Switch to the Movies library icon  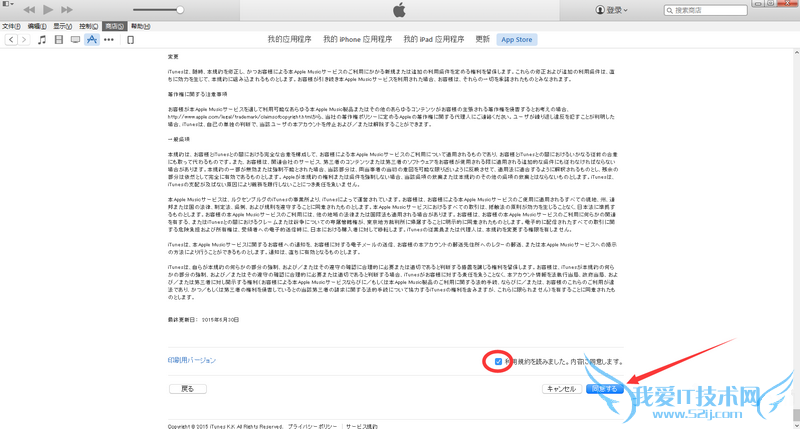[x=59, y=39]
